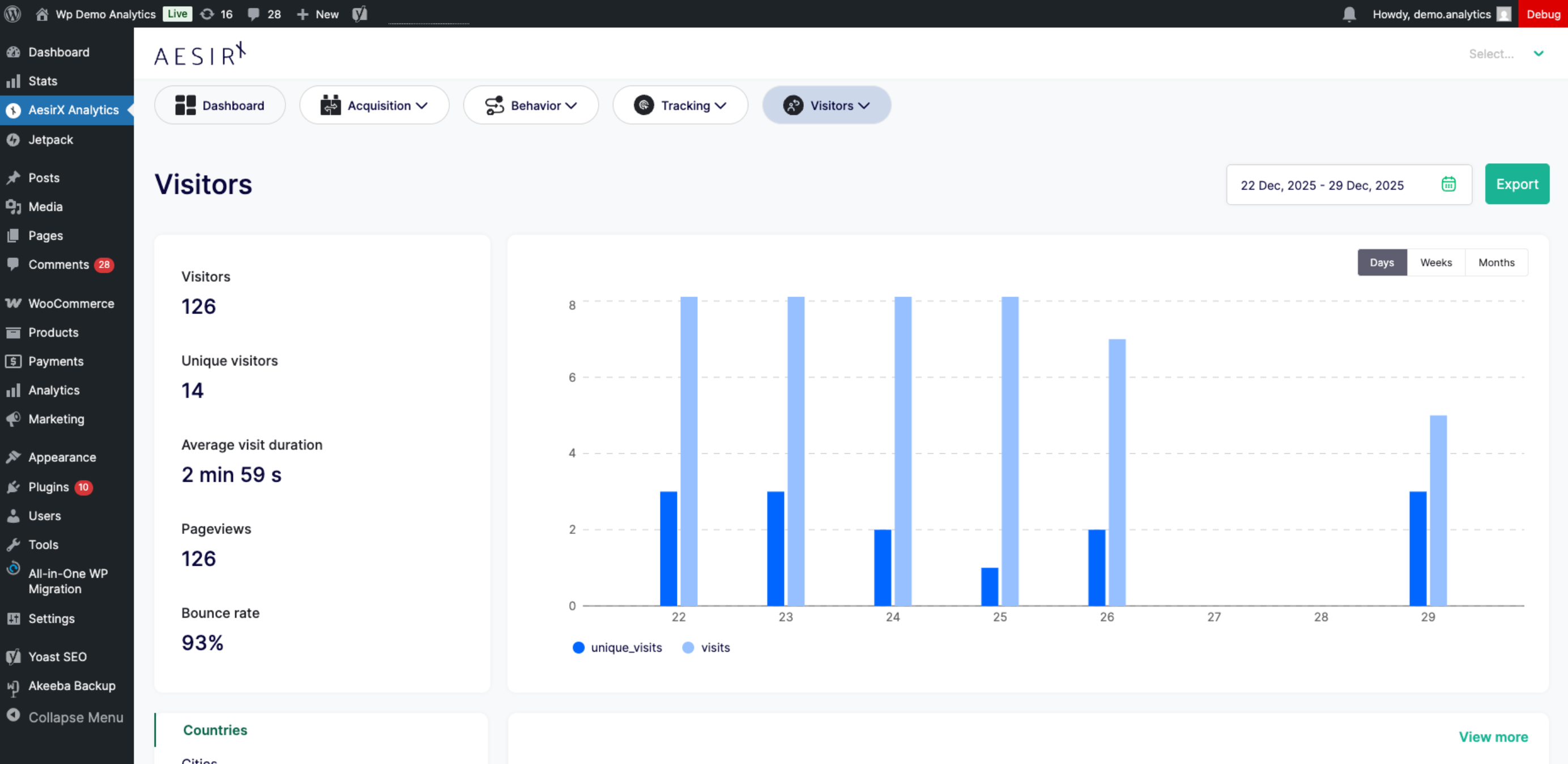Switch chart view to Days
The height and width of the screenshot is (764, 1568).
[1381, 262]
